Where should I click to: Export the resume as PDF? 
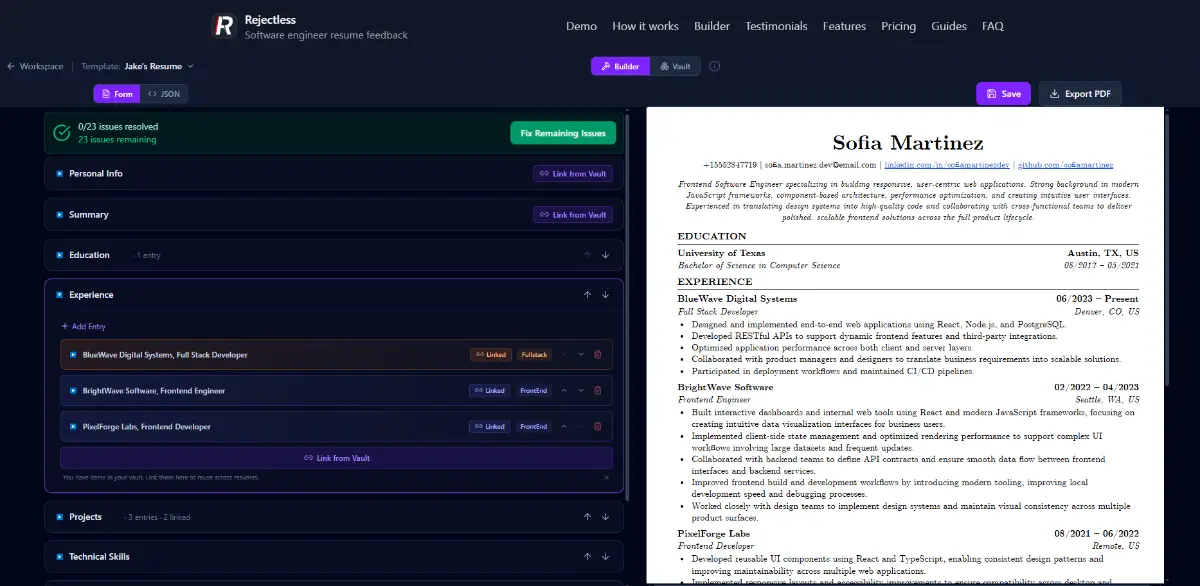point(1080,94)
